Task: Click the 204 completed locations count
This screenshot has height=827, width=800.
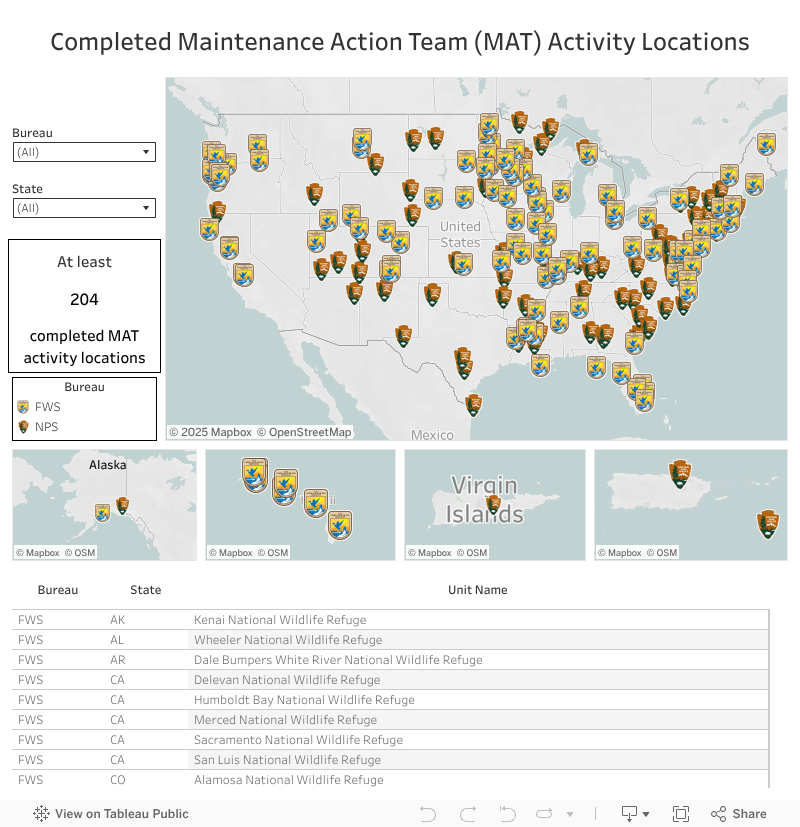Action: (x=84, y=300)
